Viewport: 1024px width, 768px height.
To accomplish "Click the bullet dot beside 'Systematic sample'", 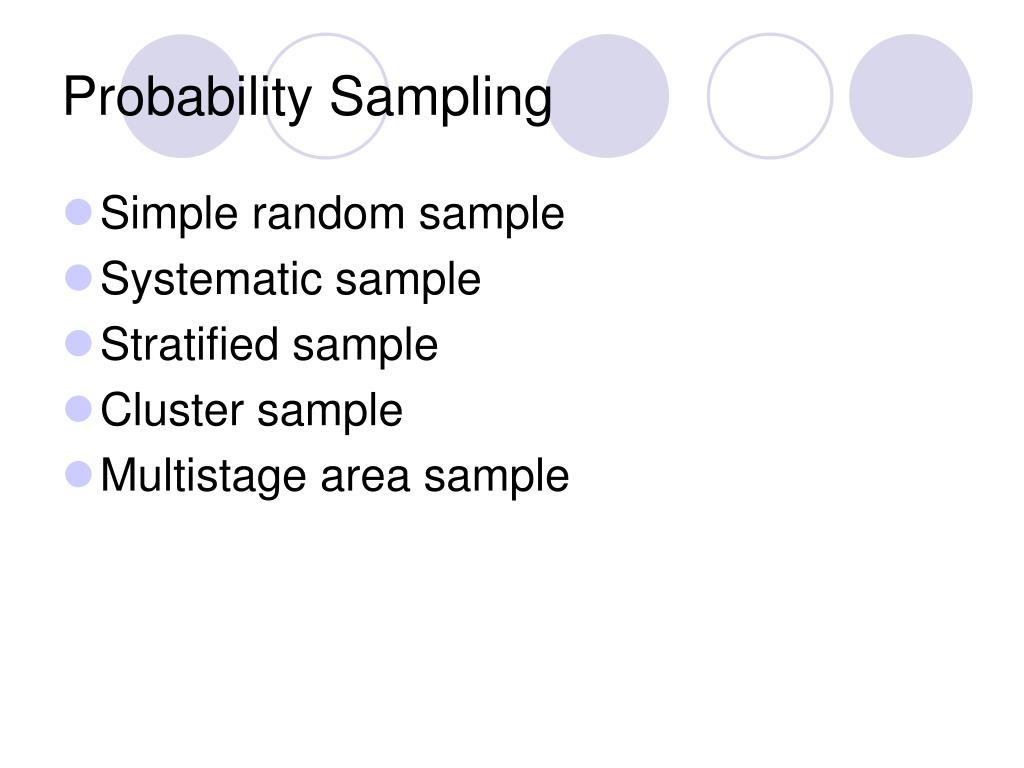I will pos(78,278).
